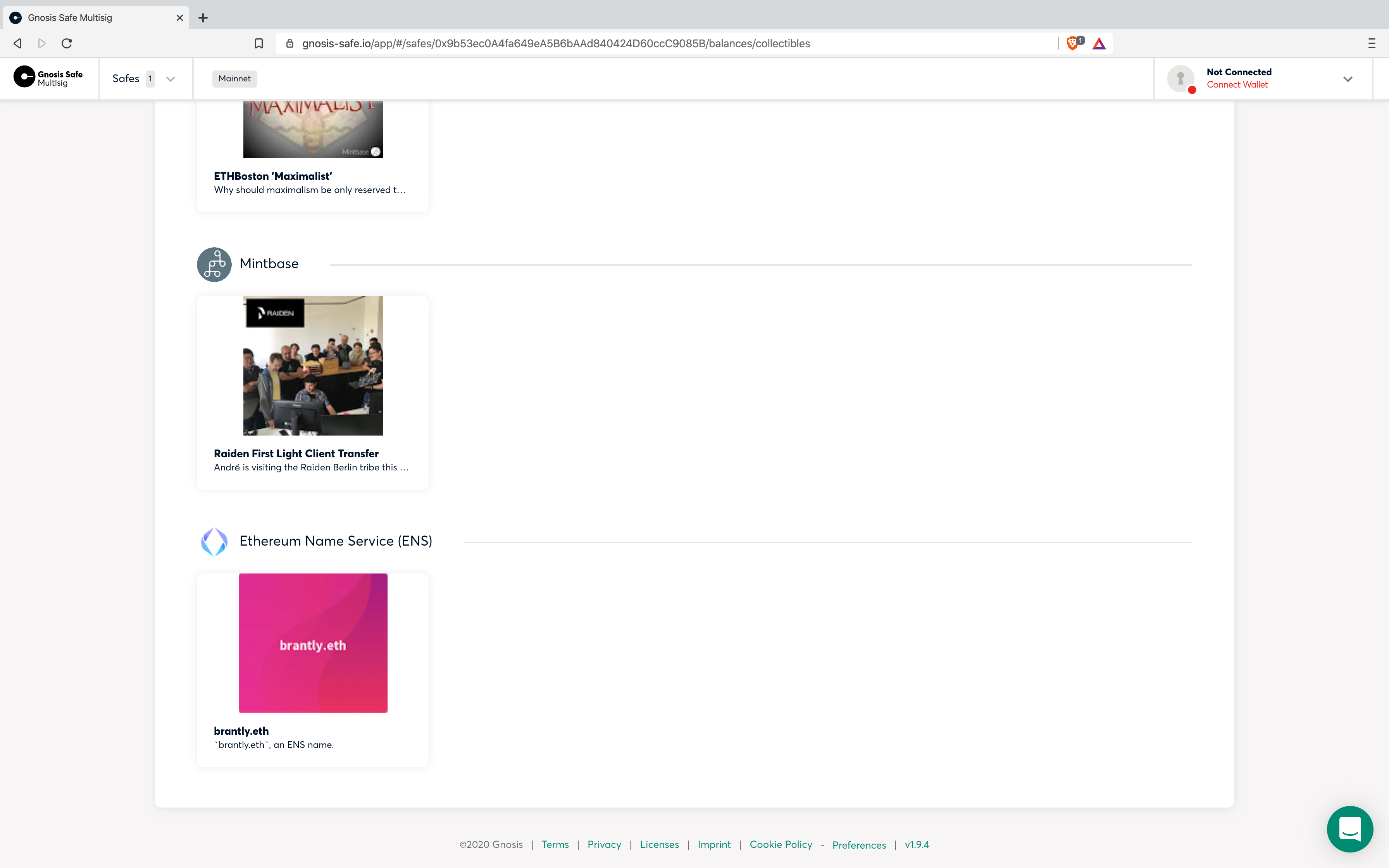Image resolution: width=1389 pixels, height=868 pixels.
Task: Click the Raiden card description text
Action: click(311, 467)
